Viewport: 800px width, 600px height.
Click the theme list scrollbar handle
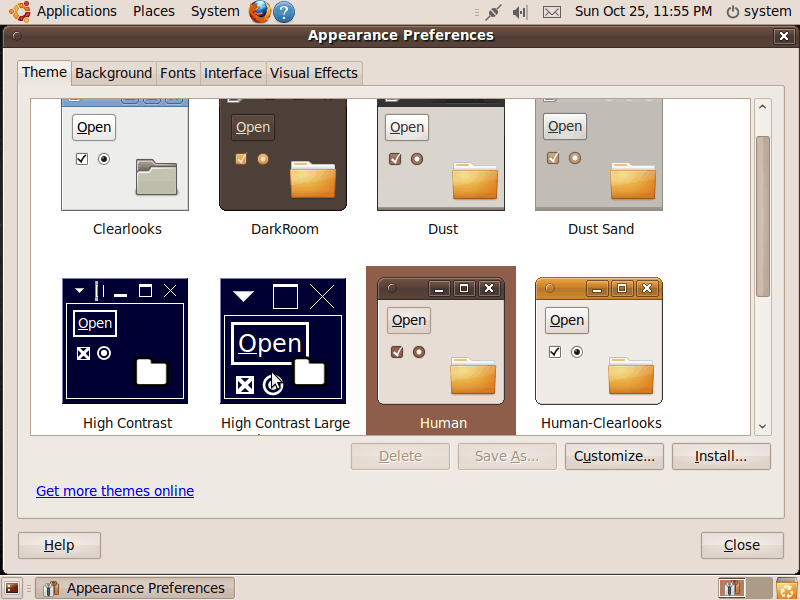pos(763,216)
